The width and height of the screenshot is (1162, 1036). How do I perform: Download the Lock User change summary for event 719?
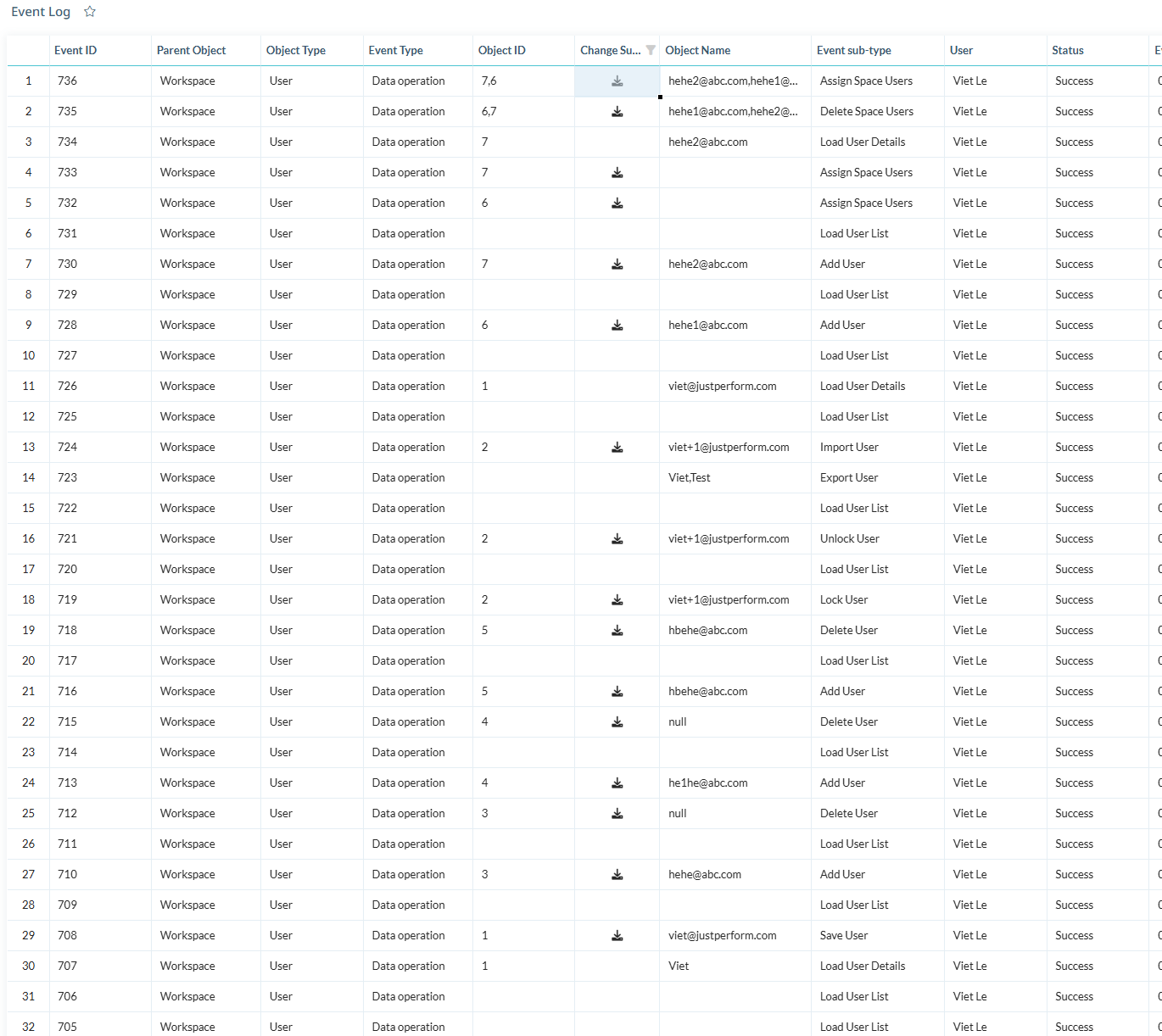(x=617, y=599)
